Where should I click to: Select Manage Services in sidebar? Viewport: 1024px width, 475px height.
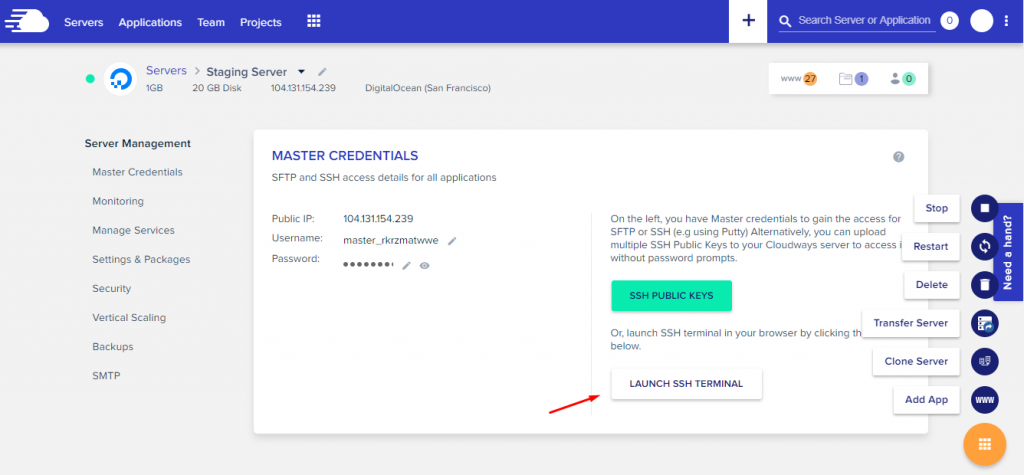[133, 231]
